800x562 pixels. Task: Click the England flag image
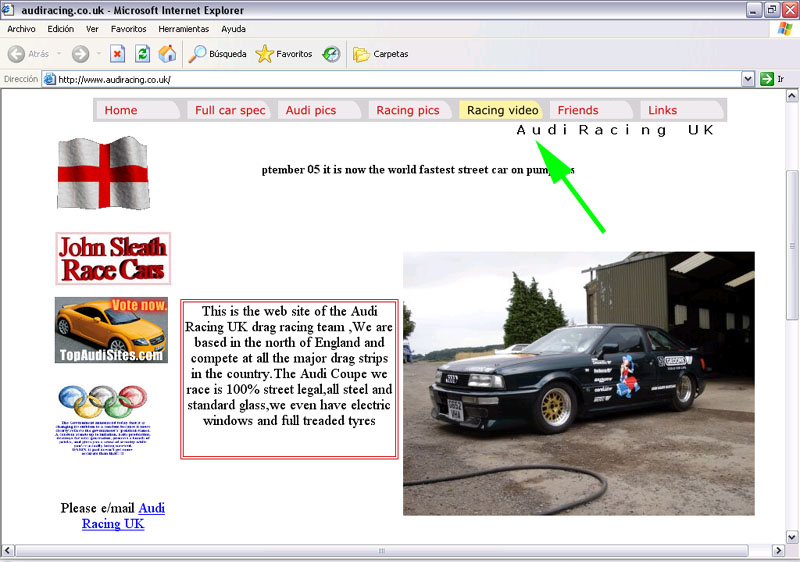pyautogui.click(x=103, y=173)
